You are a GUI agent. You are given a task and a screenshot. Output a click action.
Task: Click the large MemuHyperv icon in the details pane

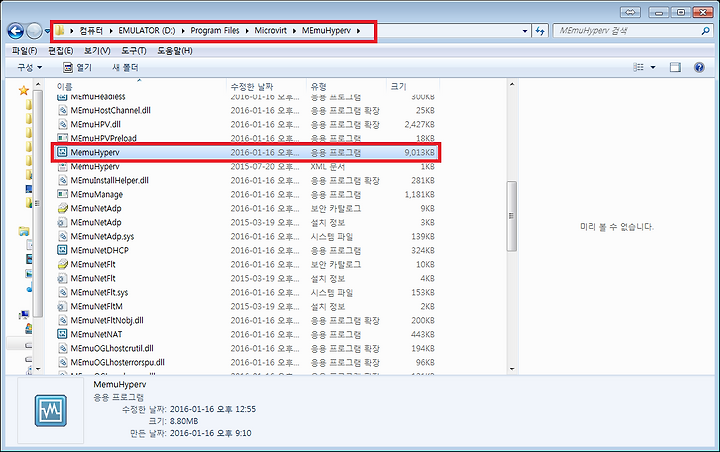point(51,410)
